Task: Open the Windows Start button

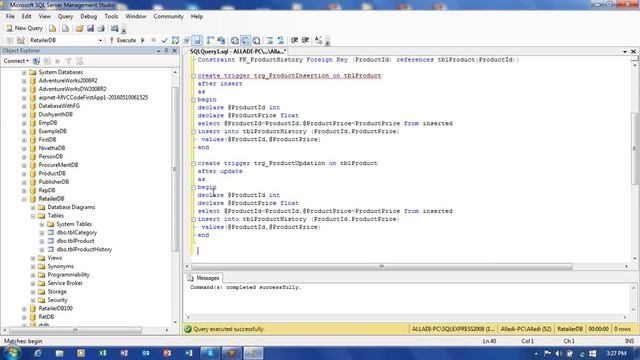Action: tap(11, 353)
